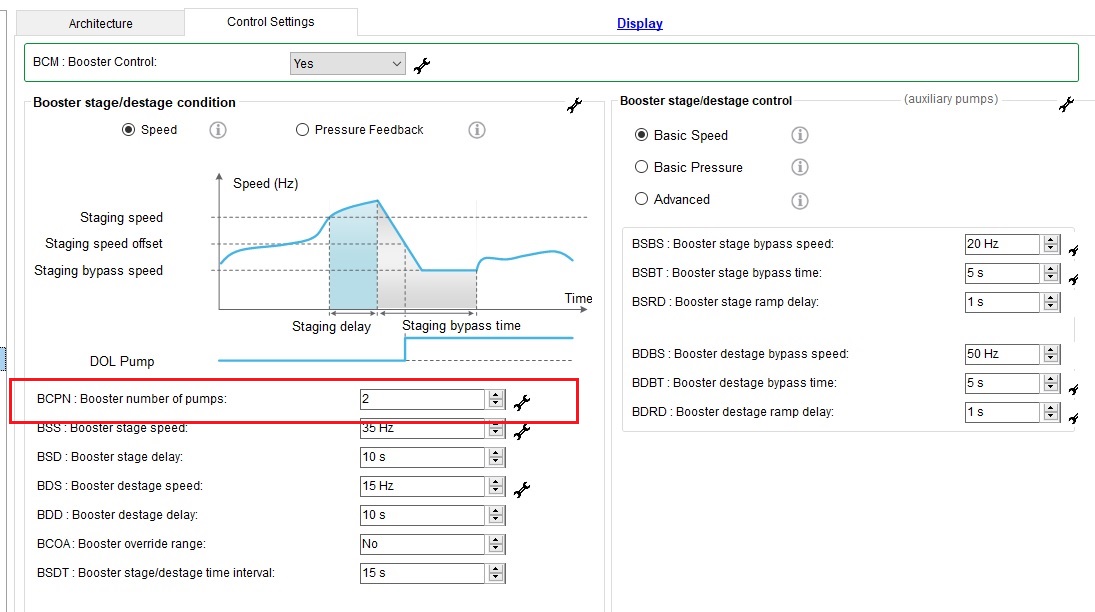Click wrench icon beside BSBS stage bypass speed

(x=1073, y=250)
